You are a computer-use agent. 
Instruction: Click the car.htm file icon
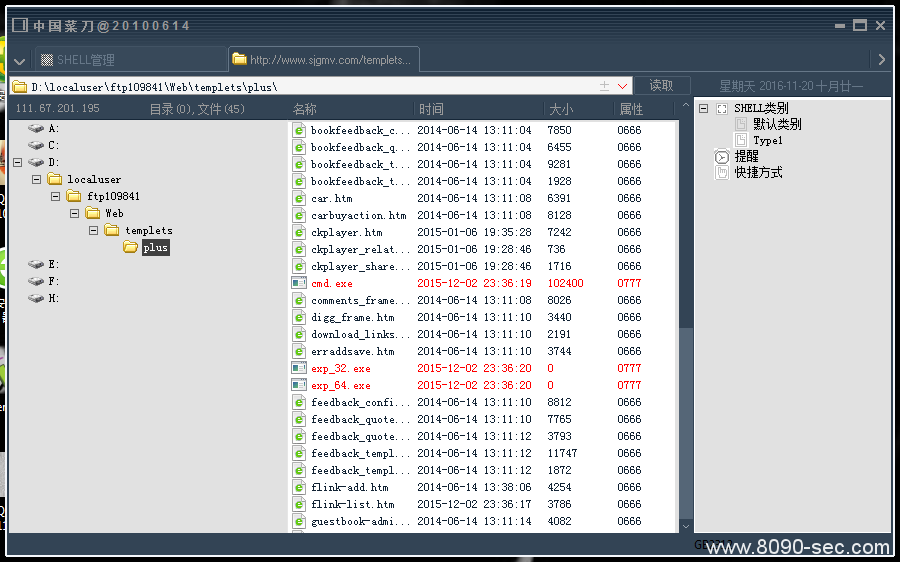(x=299, y=198)
